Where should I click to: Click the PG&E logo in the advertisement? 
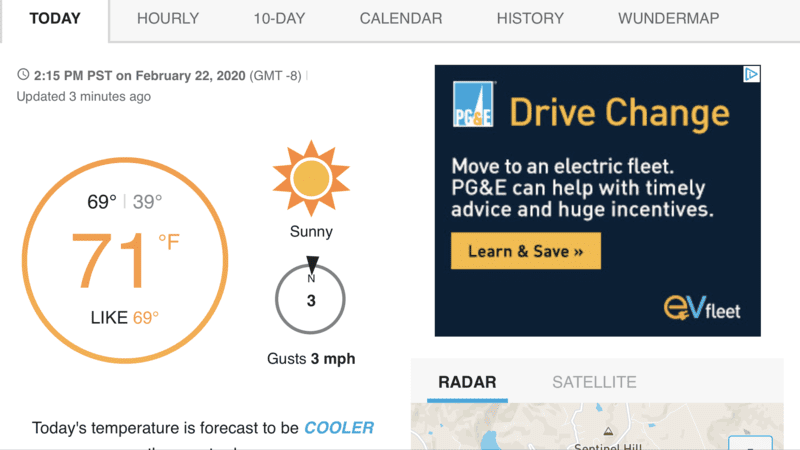pos(474,104)
